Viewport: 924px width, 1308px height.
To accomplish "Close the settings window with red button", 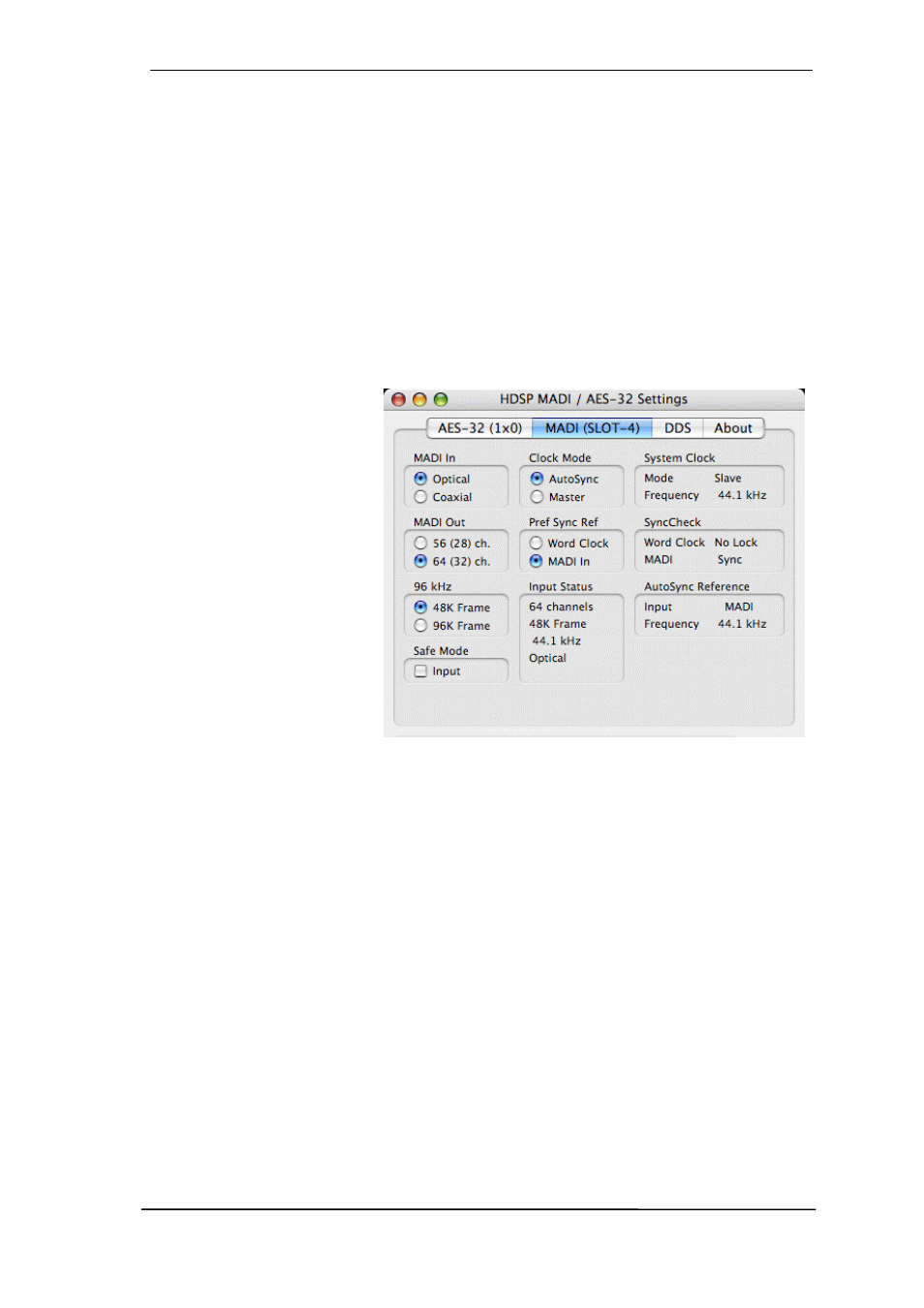I will (x=398, y=399).
